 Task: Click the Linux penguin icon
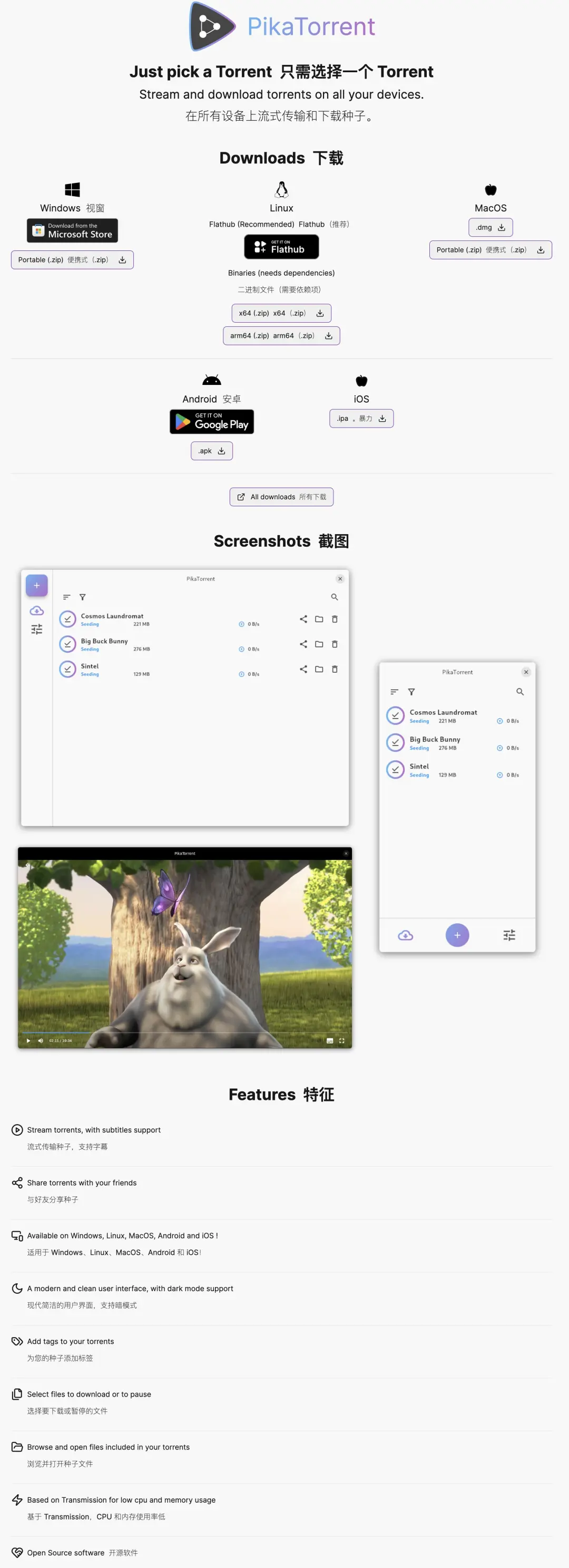pos(281,190)
